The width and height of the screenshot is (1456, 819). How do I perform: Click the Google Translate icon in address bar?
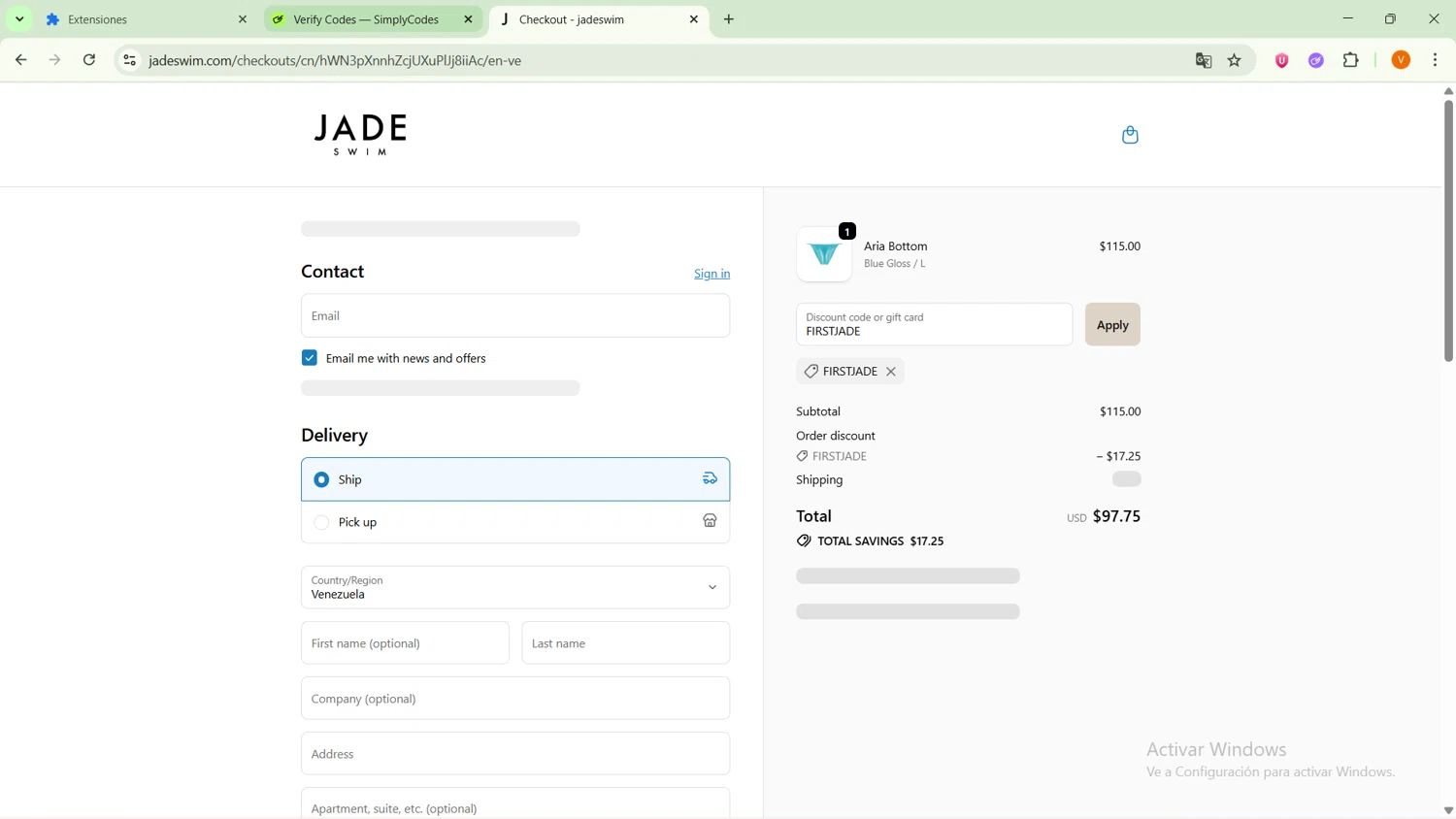1204,60
